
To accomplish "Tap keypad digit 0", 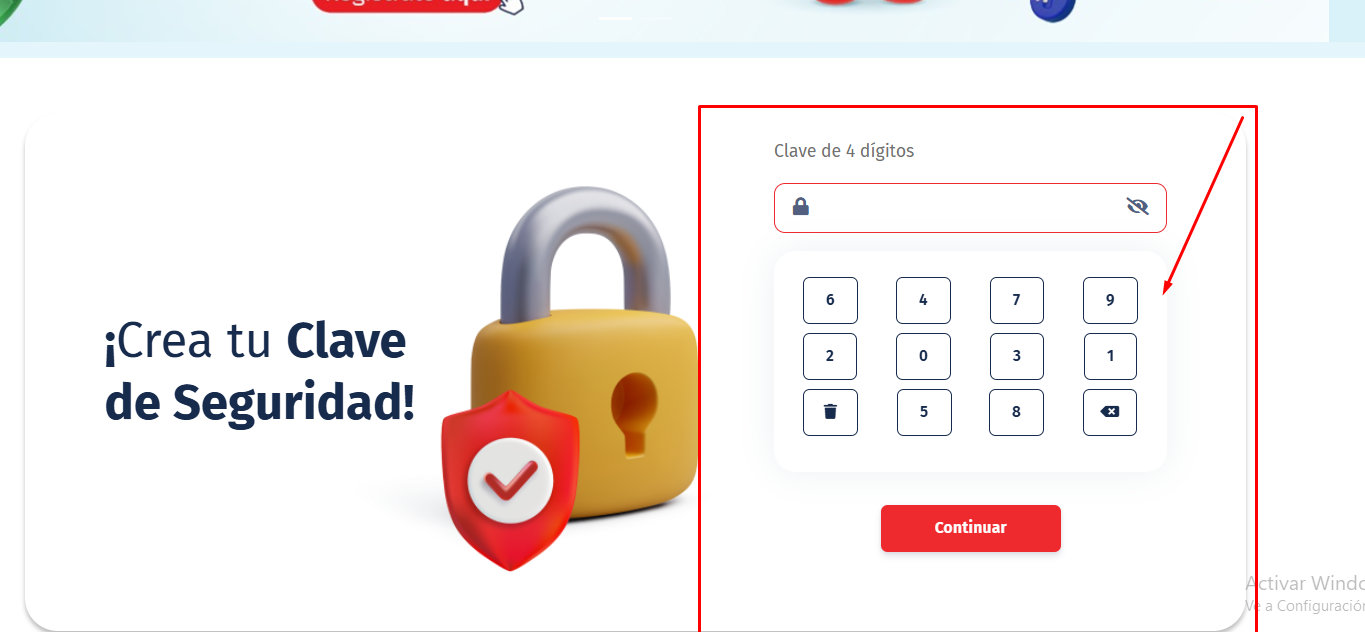I will (923, 356).
